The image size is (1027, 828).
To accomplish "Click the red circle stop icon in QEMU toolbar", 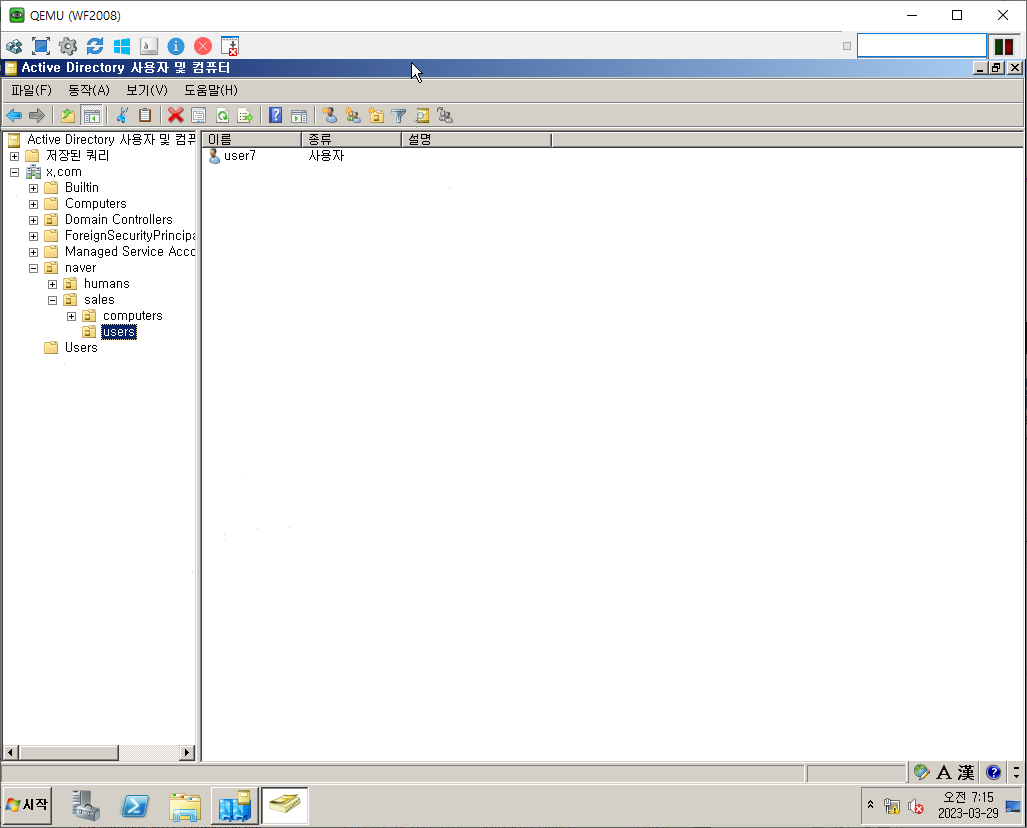I will tap(203, 47).
